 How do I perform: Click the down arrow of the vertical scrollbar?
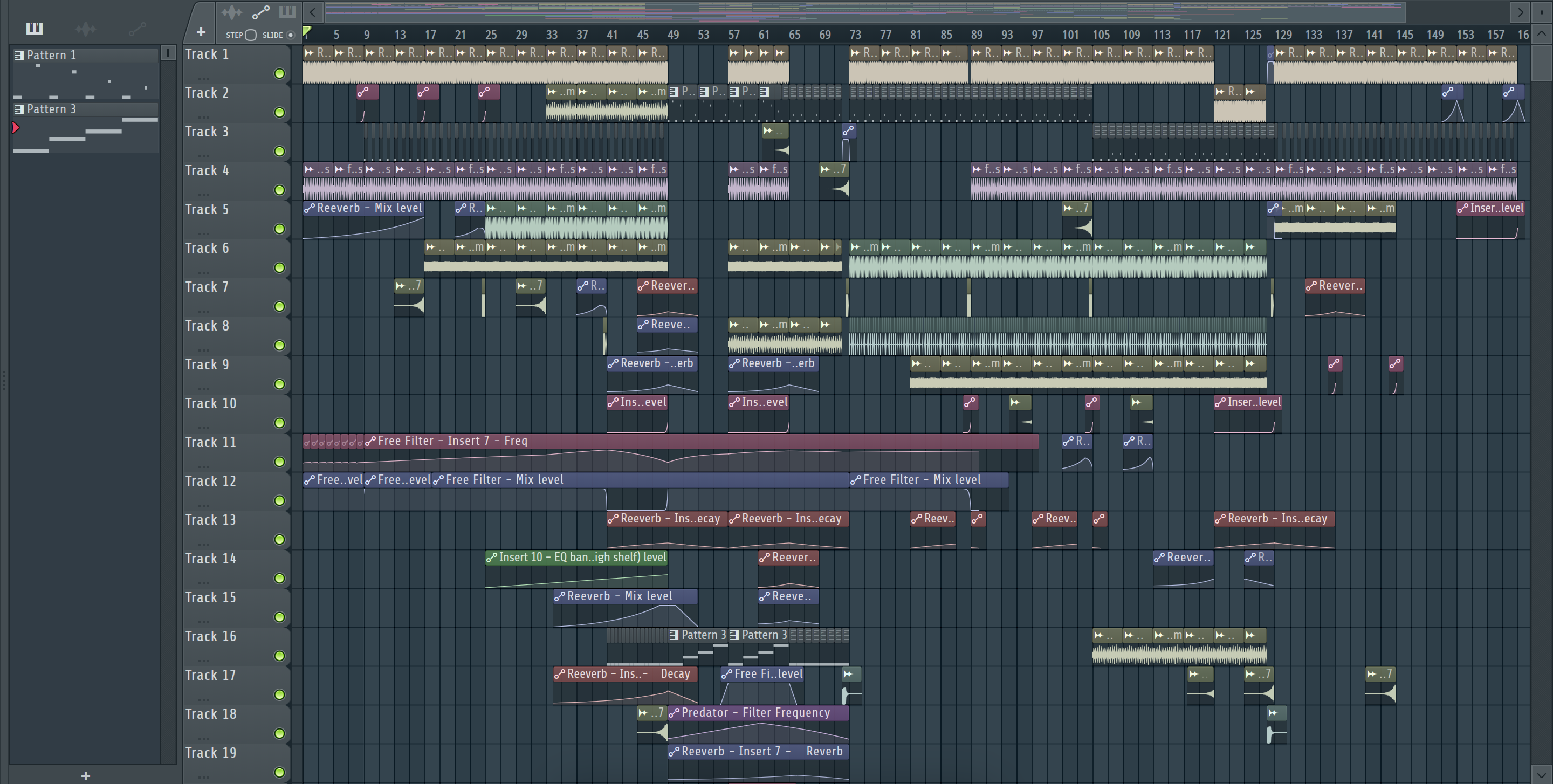coord(1542,774)
